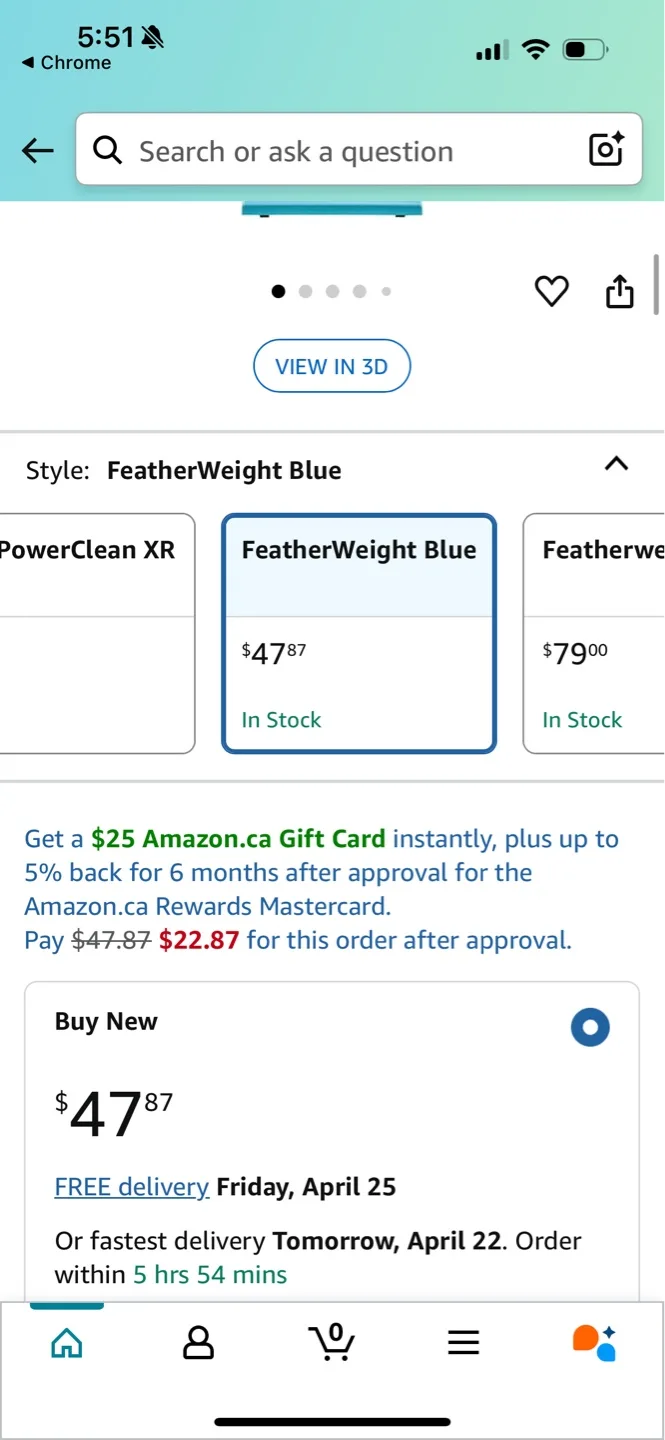Image resolution: width=665 pixels, height=1440 pixels.
Task: Go to Home with the house icon
Action: [66, 1344]
